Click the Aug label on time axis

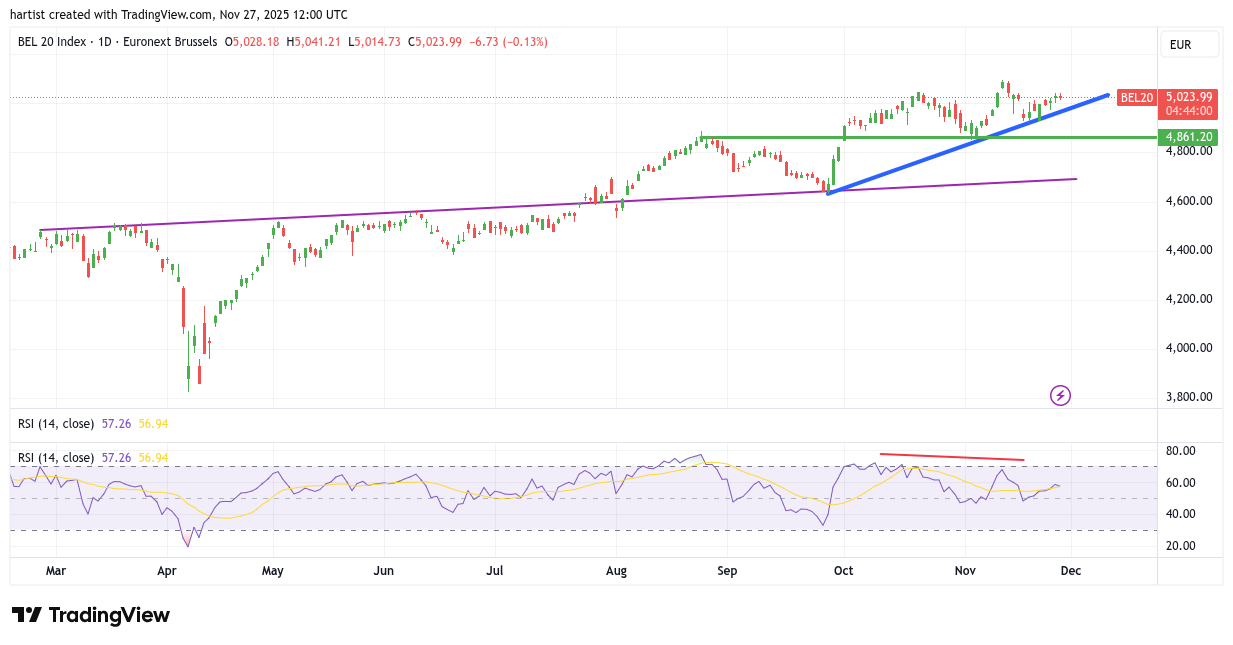pyautogui.click(x=616, y=571)
